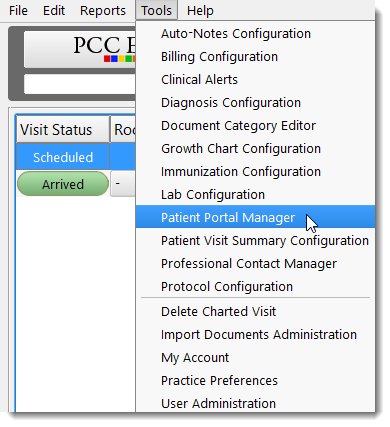Select My Account menu item

click(x=255, y=358)
